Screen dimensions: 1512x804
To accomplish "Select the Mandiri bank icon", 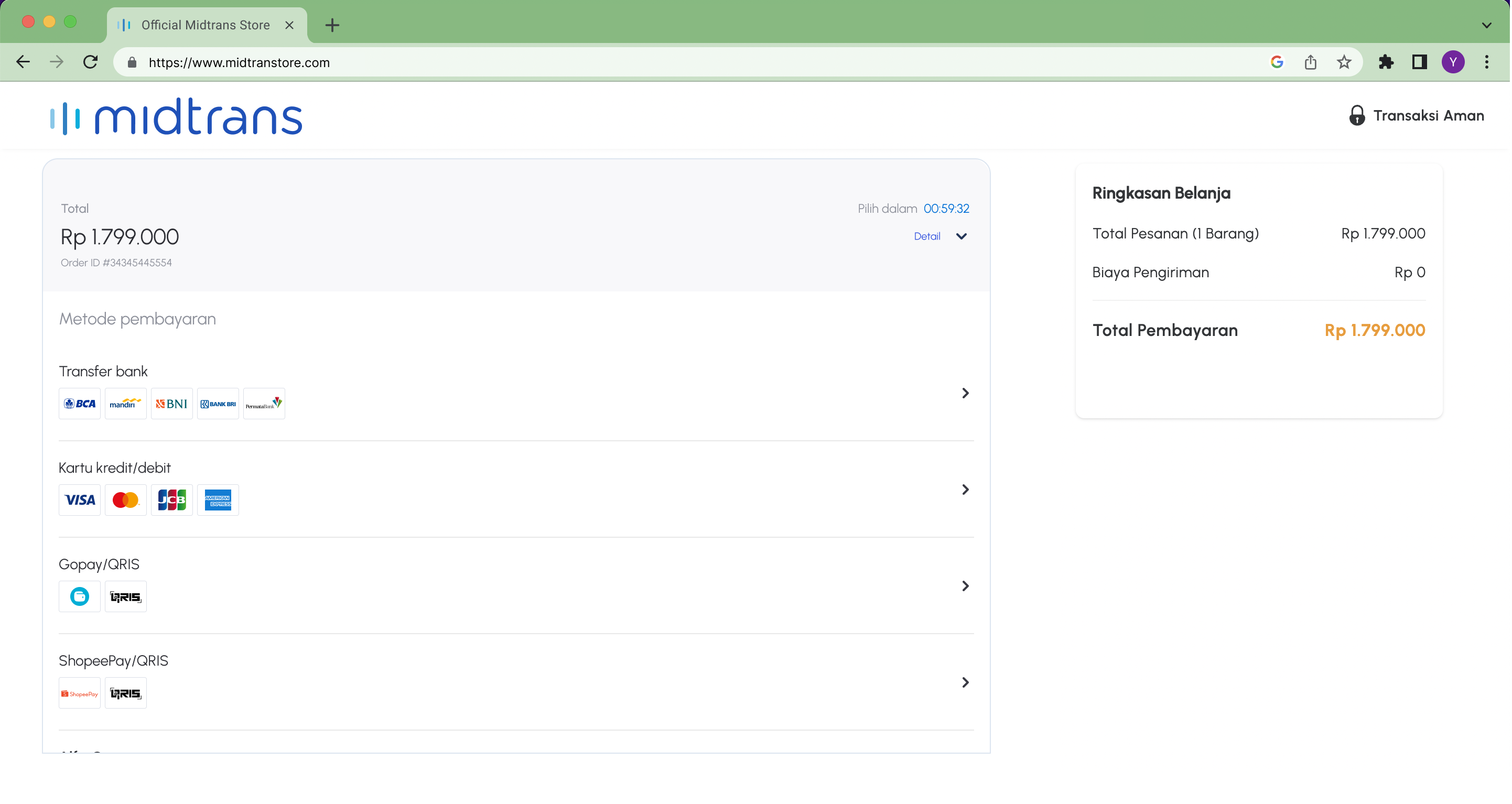I will (126, 404).
